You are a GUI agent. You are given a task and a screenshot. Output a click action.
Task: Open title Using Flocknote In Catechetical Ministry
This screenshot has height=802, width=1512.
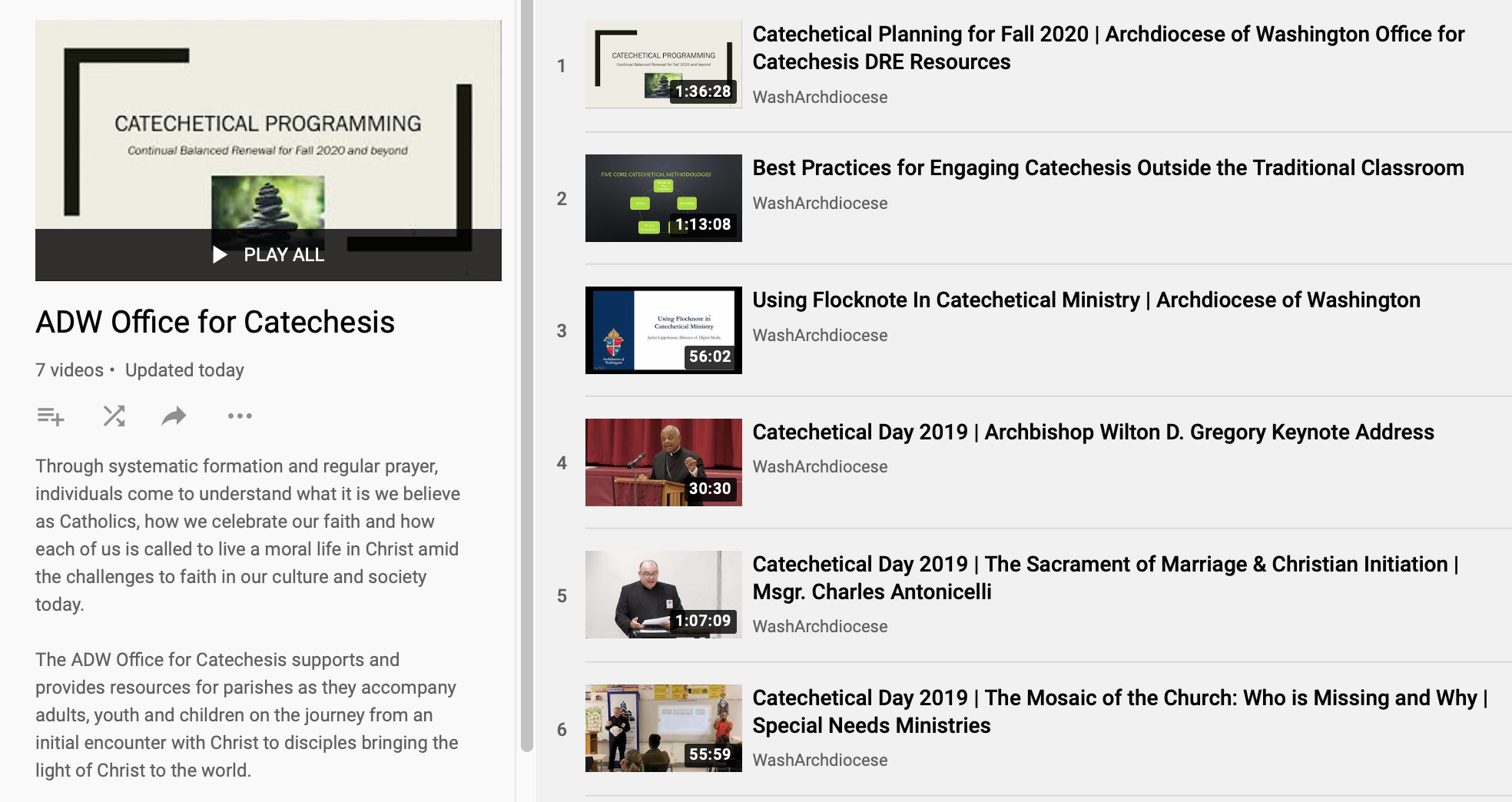point(1086,300)
